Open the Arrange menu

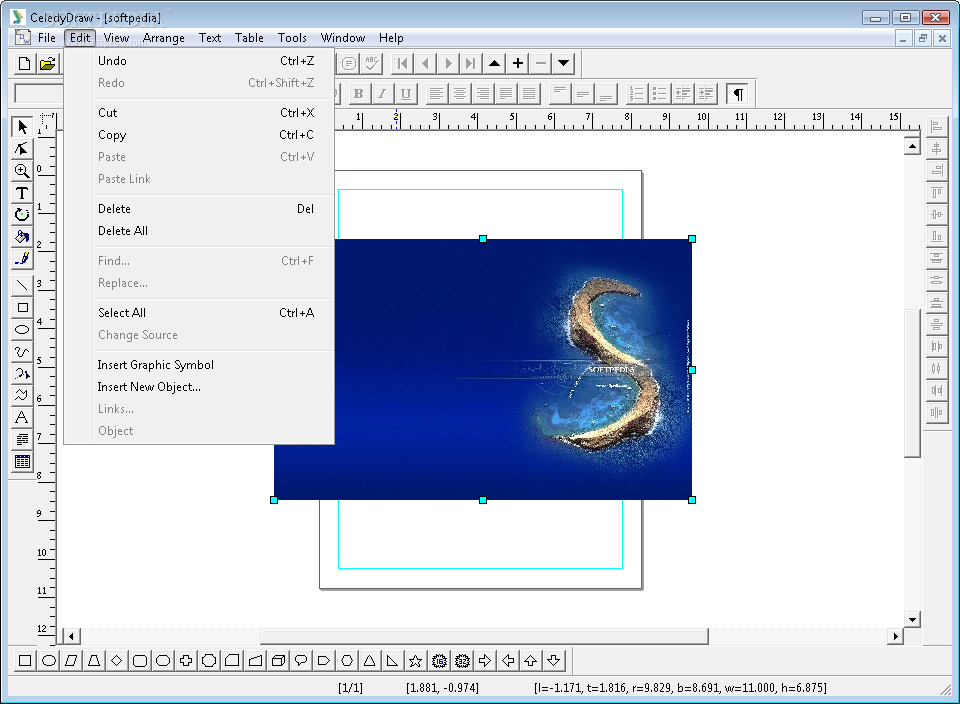(163, 38)
